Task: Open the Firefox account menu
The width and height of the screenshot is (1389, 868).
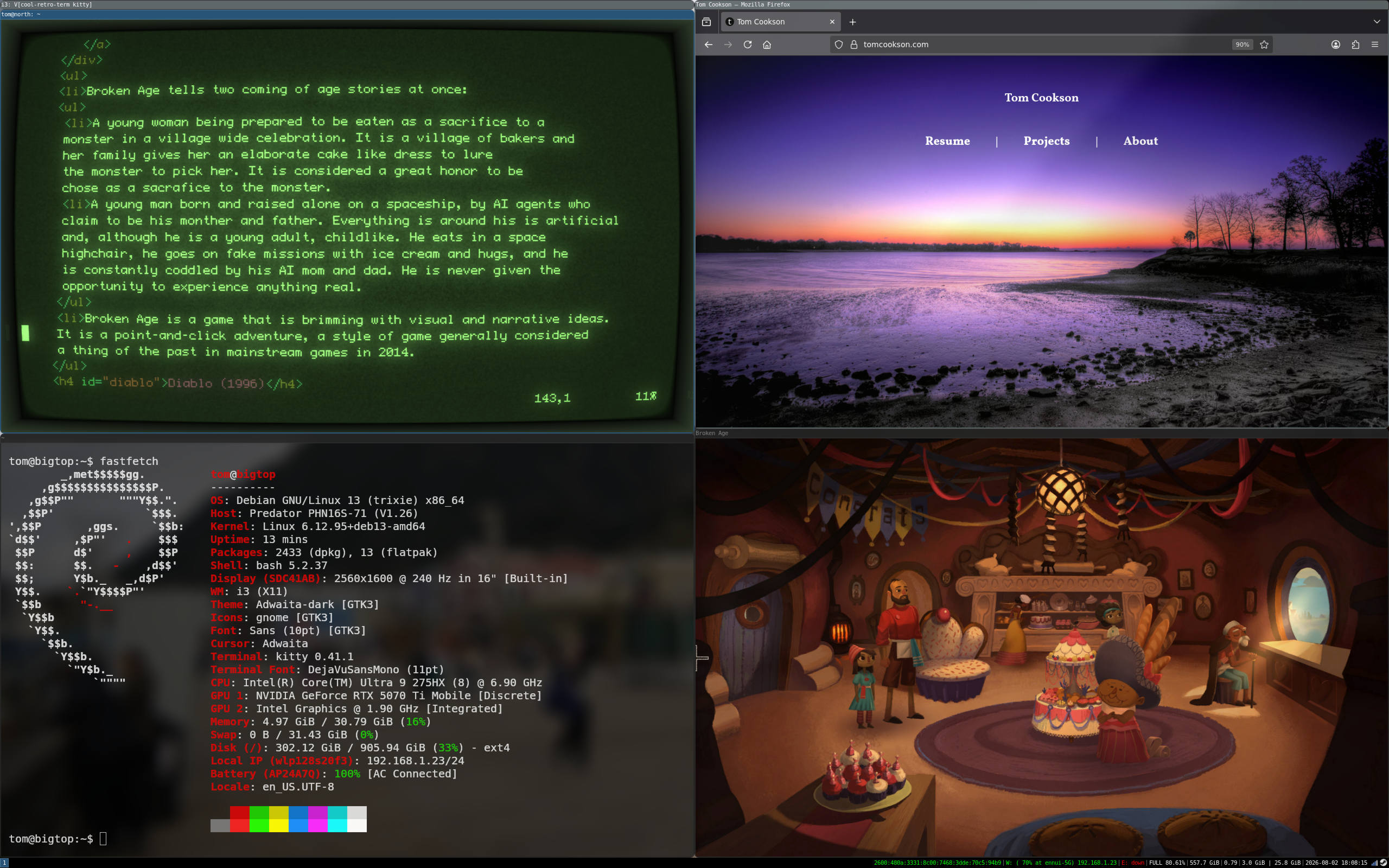Action: click(x=1336, y=44)
